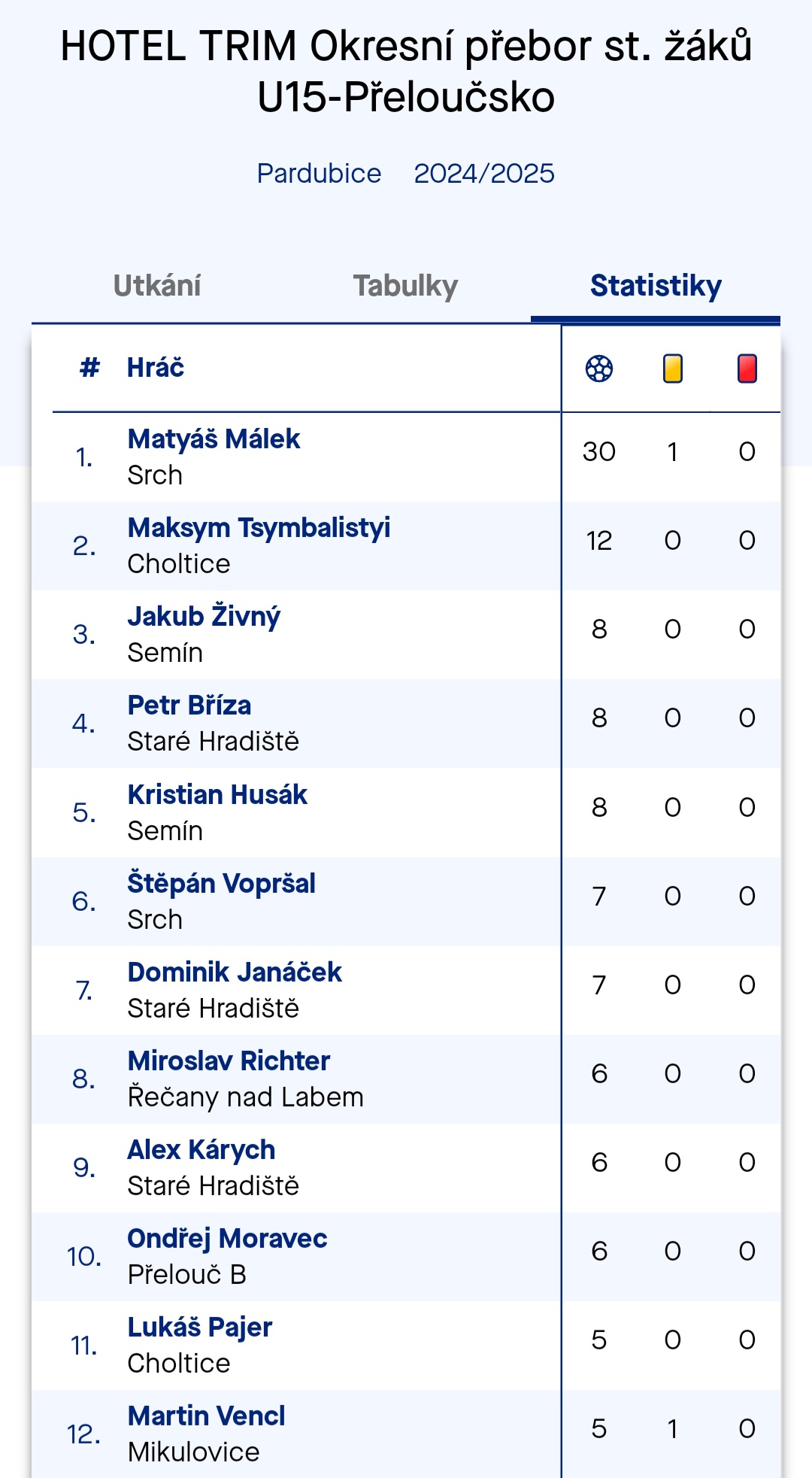View Jakub Živný player details
The height and width of the screenshot is (1478, 812).
204,617
